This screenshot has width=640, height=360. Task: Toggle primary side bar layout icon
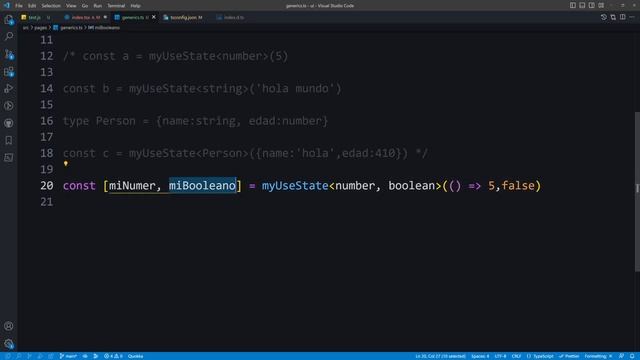point(573,5)
